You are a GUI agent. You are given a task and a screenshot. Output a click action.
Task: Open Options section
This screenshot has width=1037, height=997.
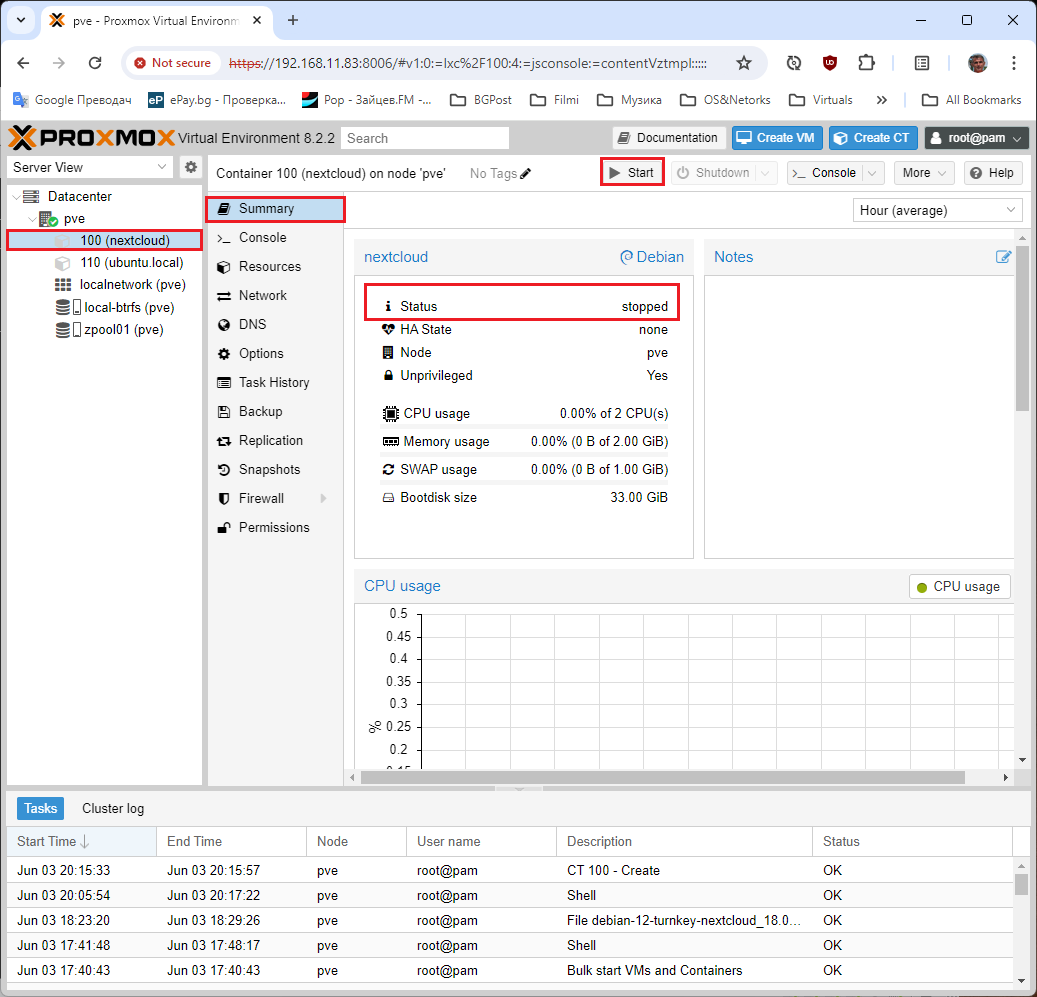point(275,354)
